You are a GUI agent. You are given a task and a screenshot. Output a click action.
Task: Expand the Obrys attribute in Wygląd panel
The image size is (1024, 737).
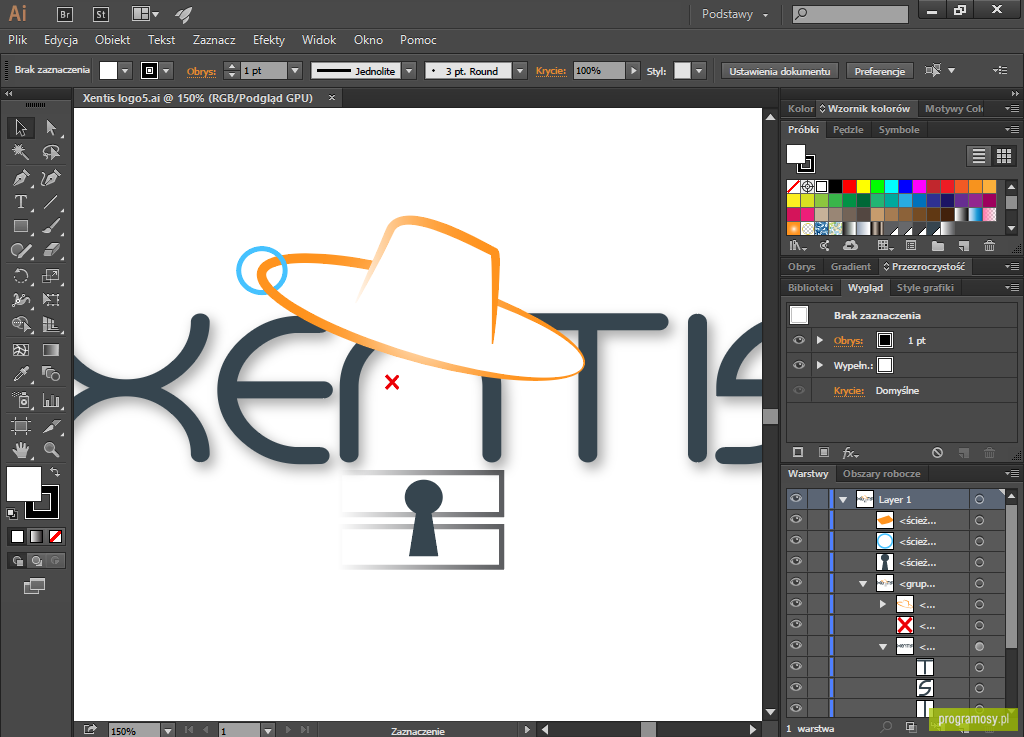pyautogui.click(x=820, y=340)
